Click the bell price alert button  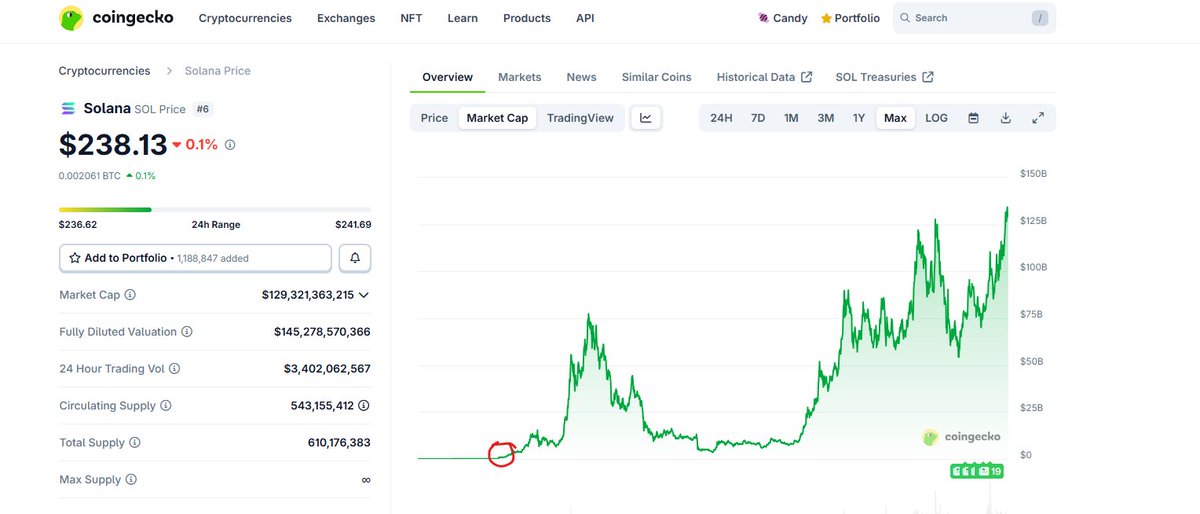[355, 258]
